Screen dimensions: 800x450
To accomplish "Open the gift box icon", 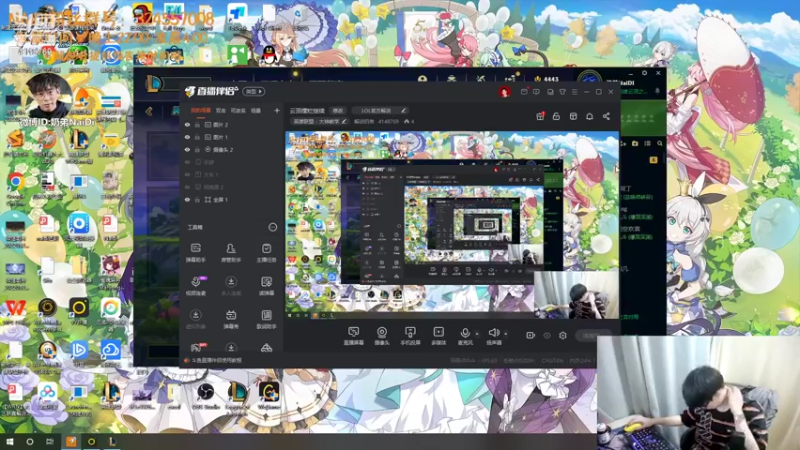I will point(540,116).
